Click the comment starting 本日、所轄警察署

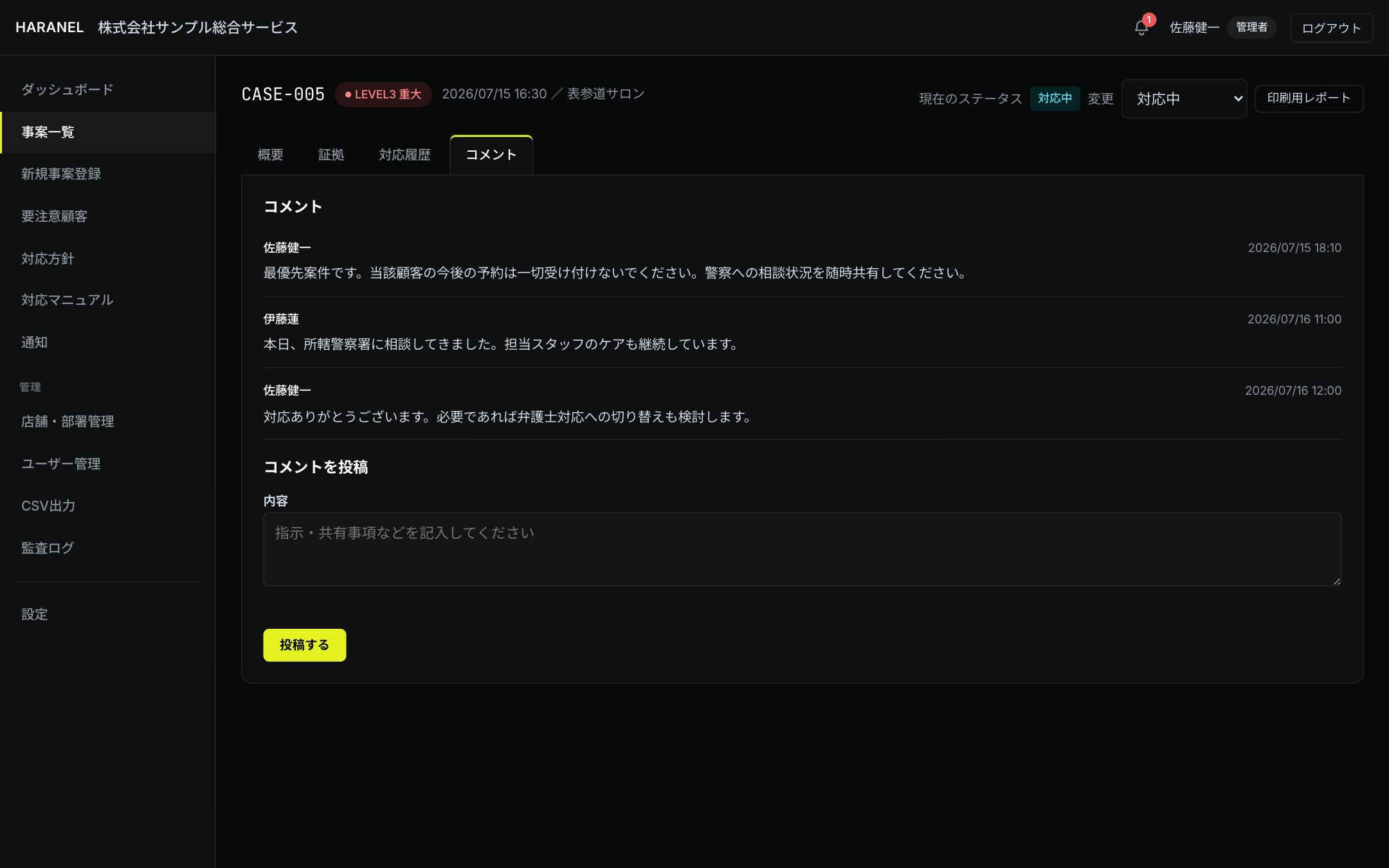point(501,345)
